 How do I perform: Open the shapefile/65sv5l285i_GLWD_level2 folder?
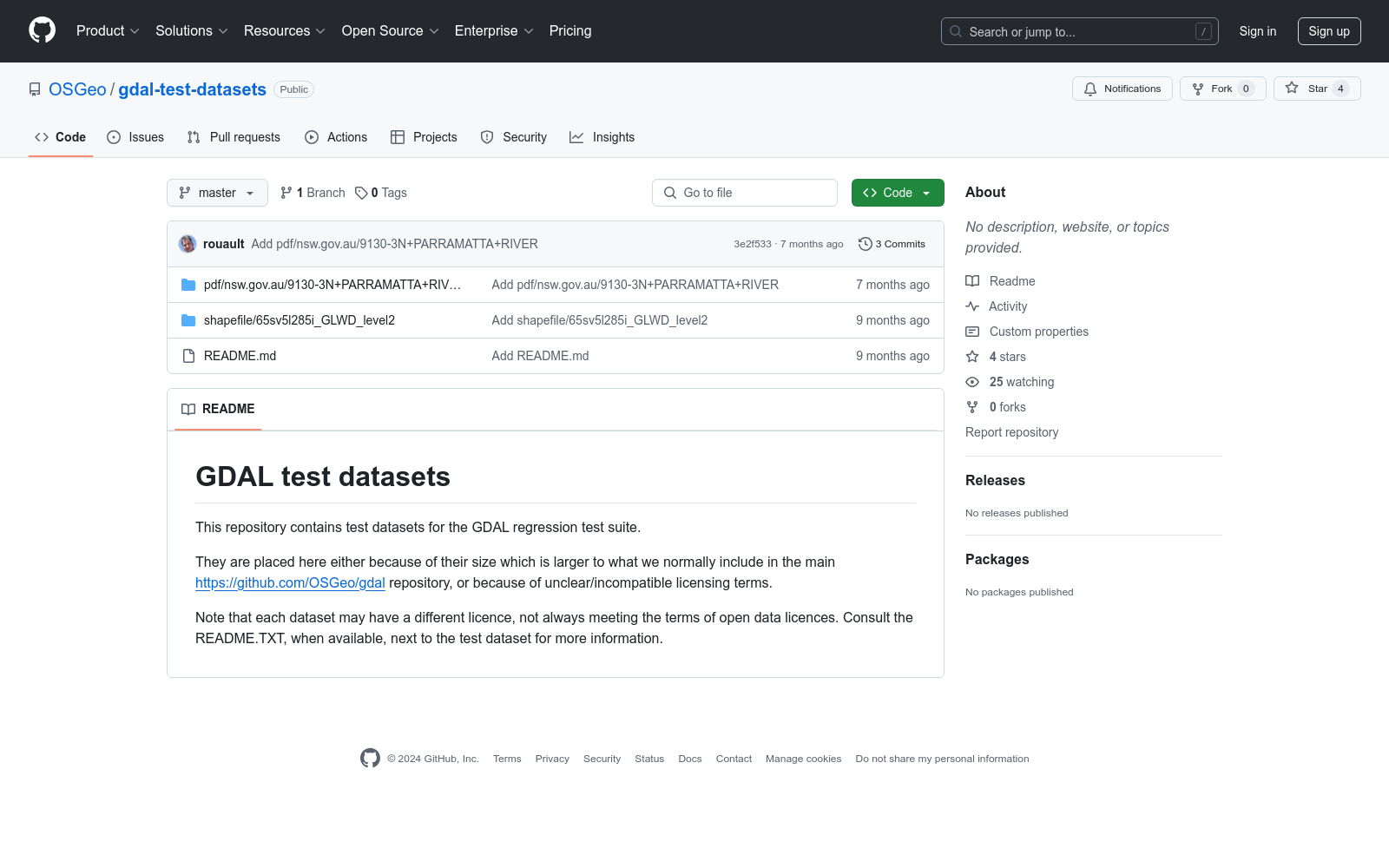tap(300, 320)
